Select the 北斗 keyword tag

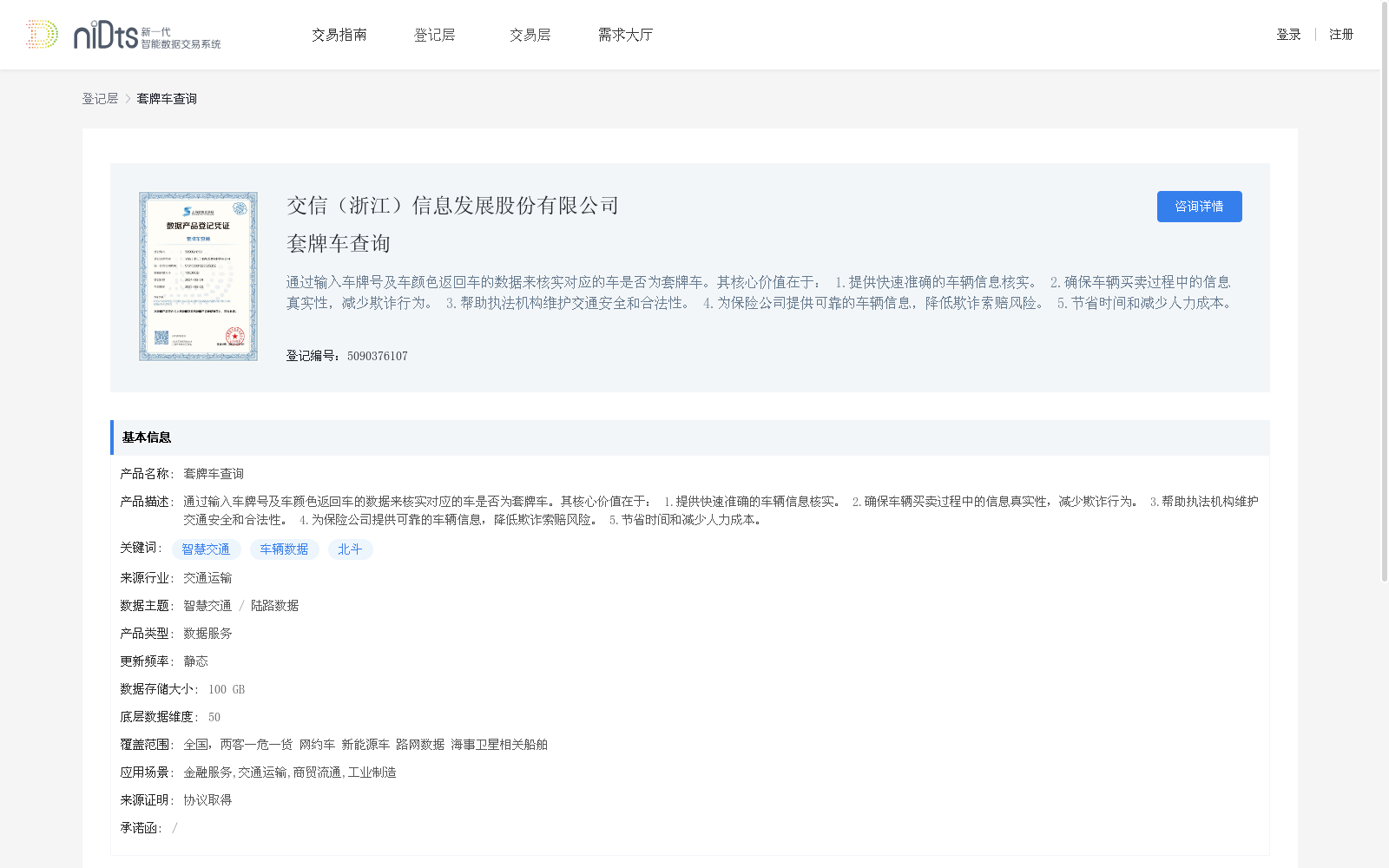pyautogui.click(x=350, y=549)
